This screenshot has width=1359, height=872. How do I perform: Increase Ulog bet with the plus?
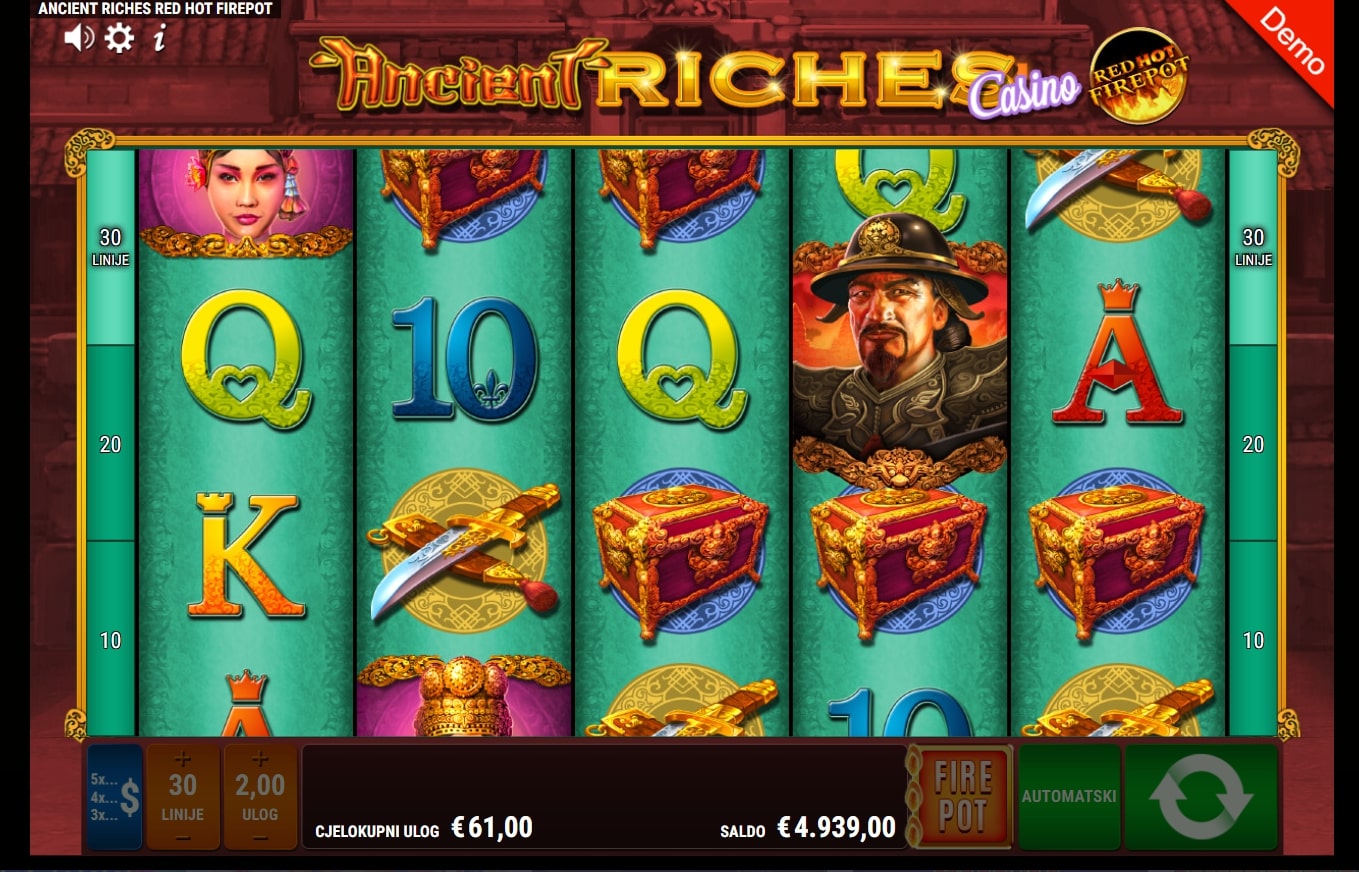pos(260,759)
